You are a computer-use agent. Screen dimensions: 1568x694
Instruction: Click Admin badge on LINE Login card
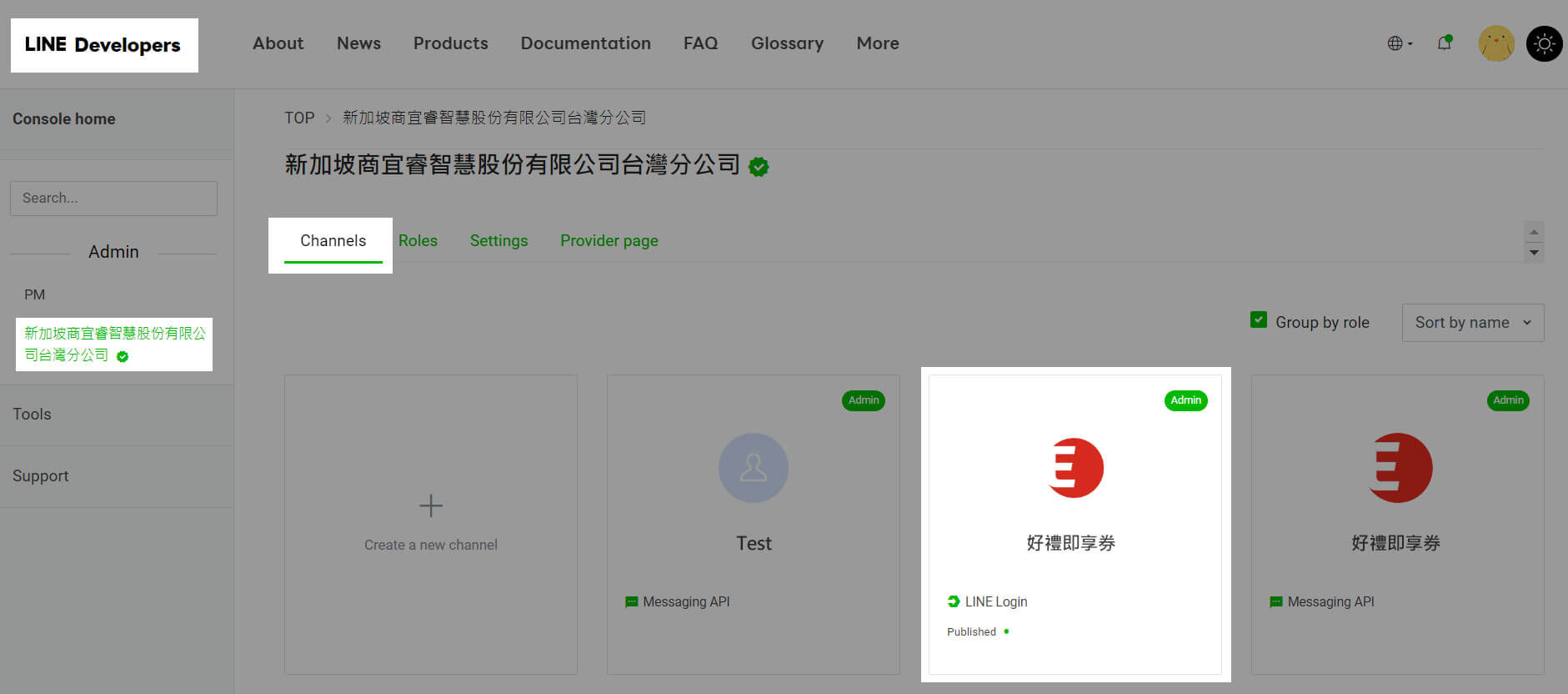[x=1186, y=400]
